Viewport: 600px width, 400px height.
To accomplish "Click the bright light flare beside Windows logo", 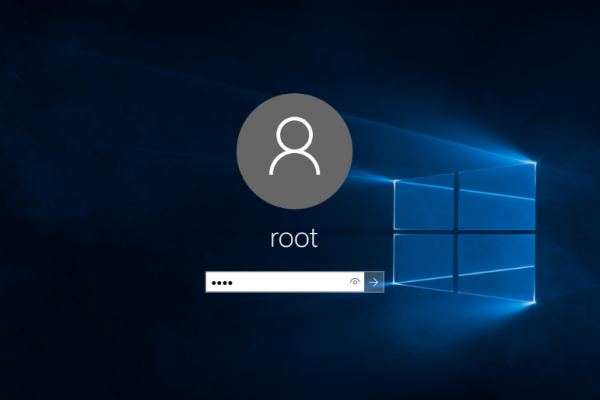I will tap(529, 160).
